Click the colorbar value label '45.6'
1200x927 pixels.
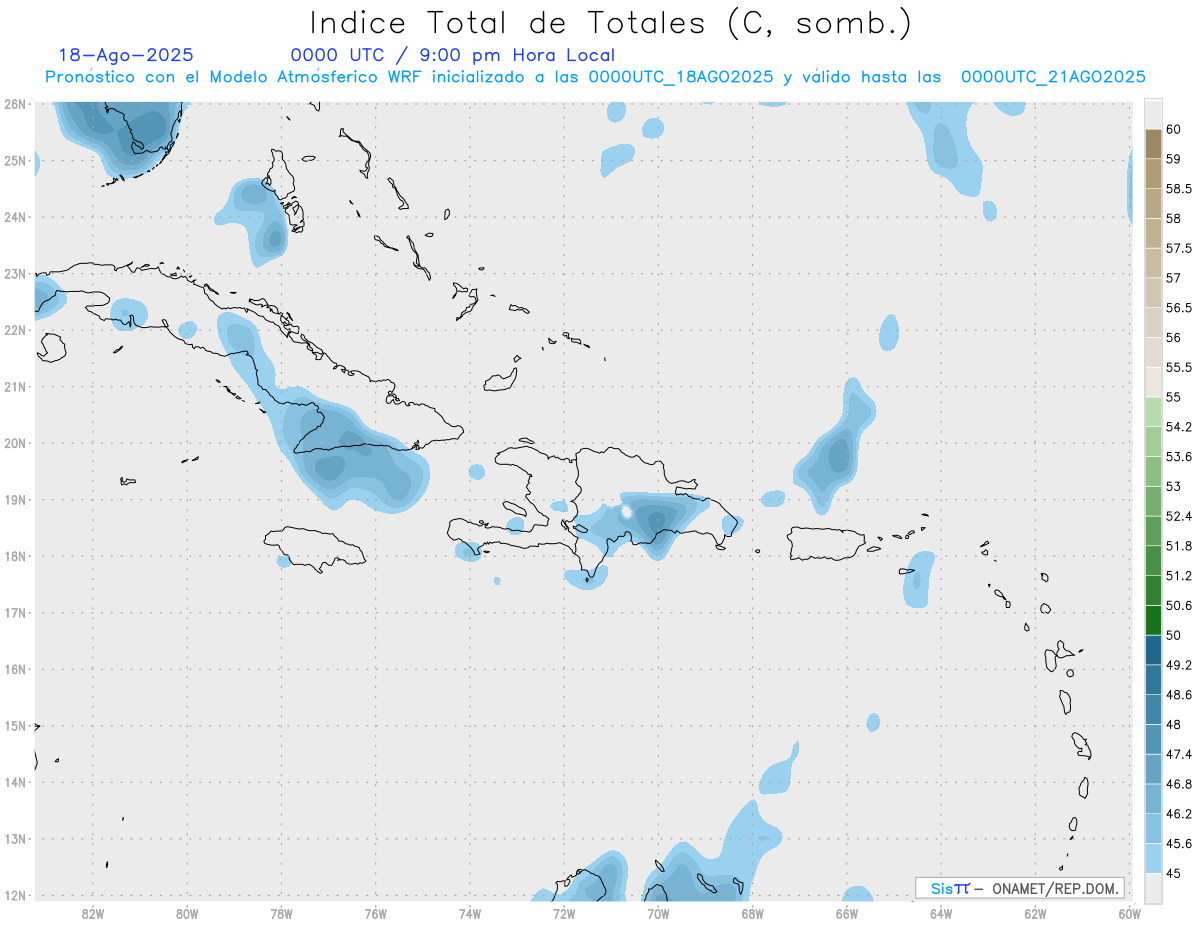[1180, 844]
